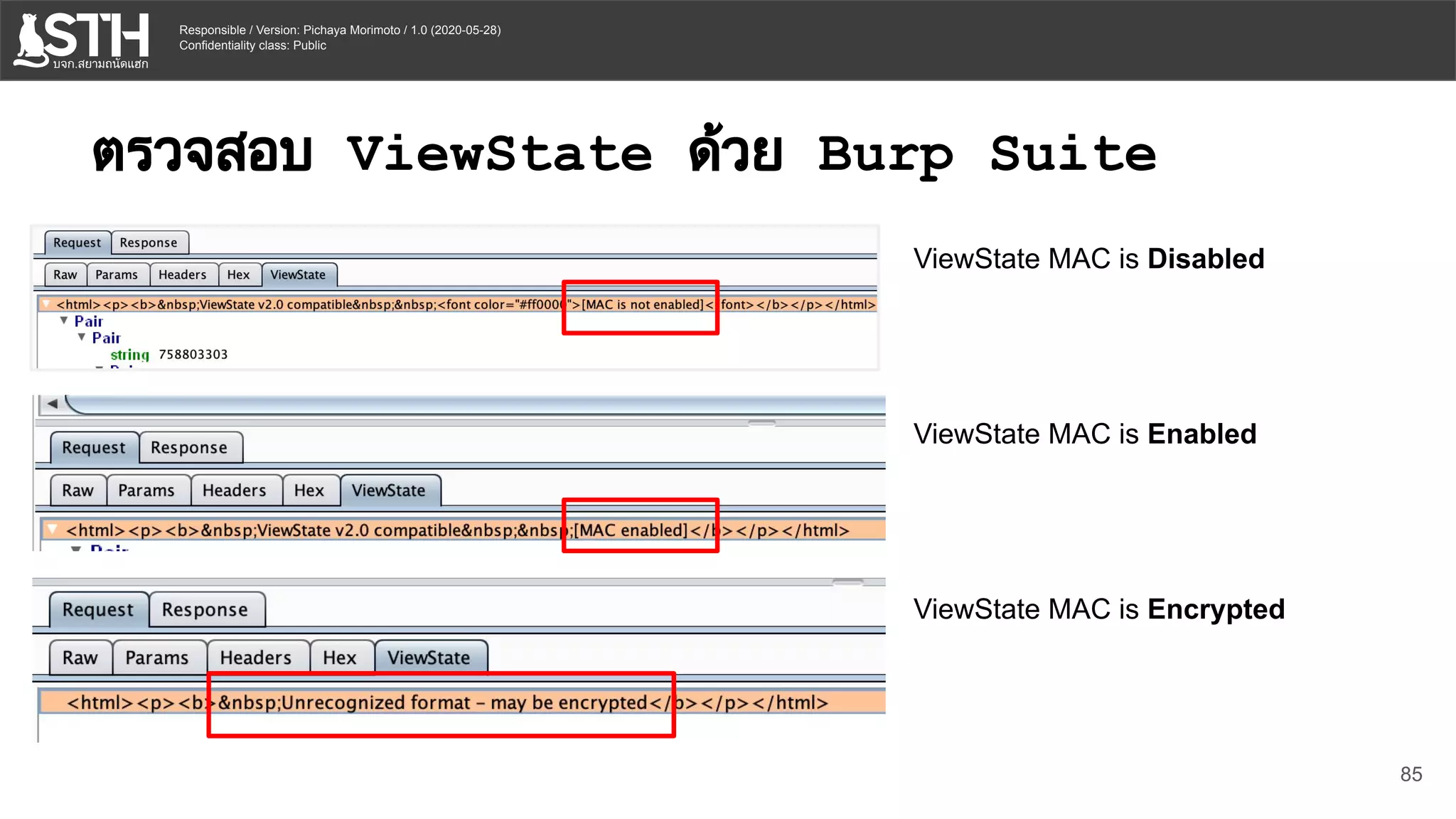Click 'ViewState MAC is Enabled' text
This screenshot has height=819, width=1456.
[x=1085, y=434]
